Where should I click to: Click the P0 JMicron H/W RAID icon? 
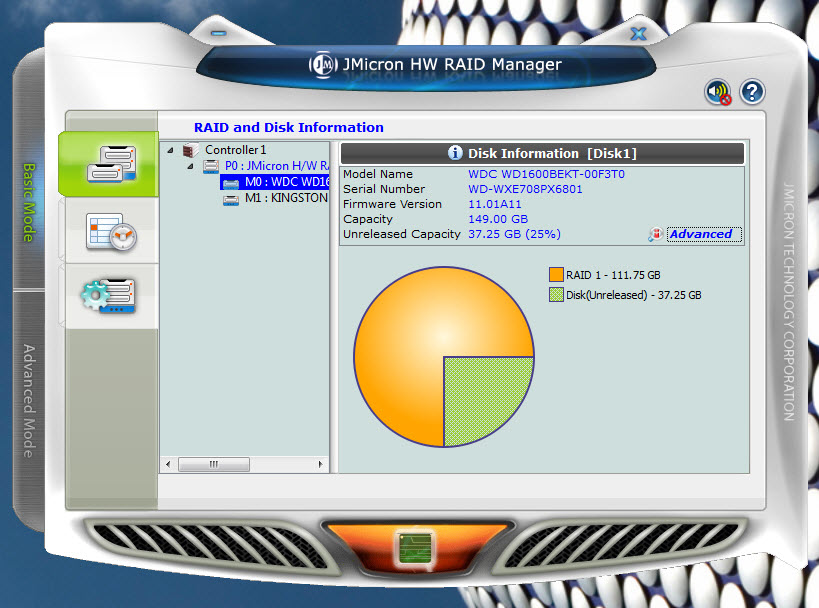211,166
